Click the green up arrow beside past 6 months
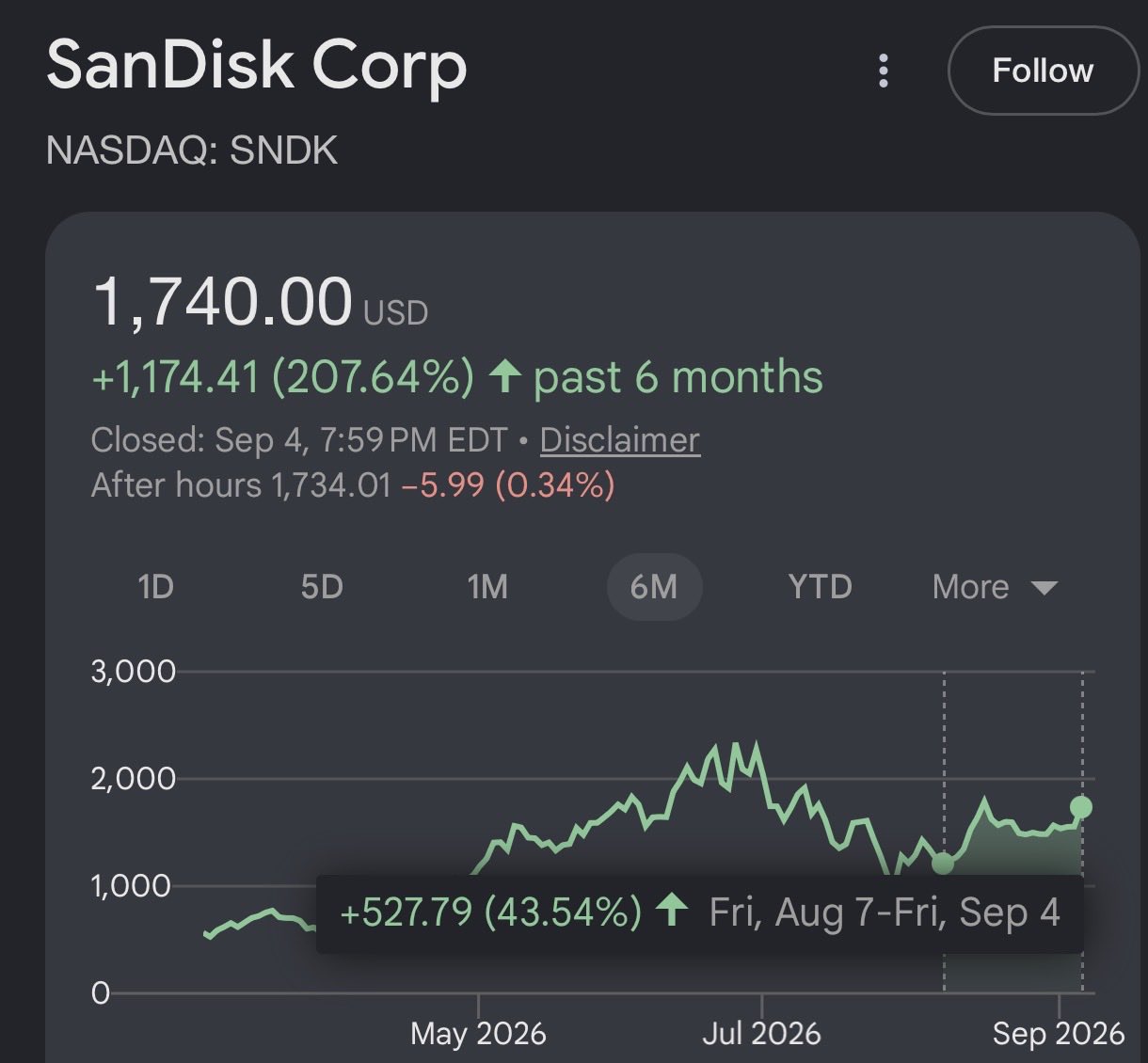Image resolution: width=1148 pixels, height=1063 pixels. 504,376
